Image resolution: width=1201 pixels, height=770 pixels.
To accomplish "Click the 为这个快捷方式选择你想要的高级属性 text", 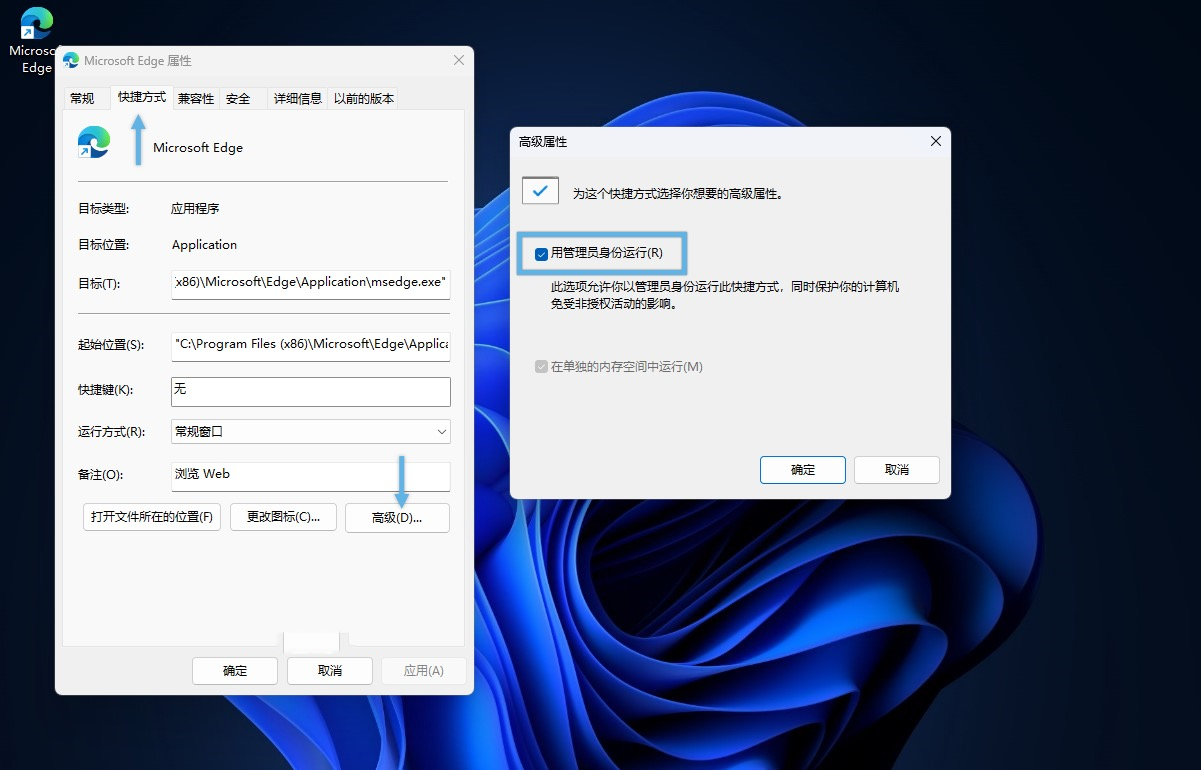I will tap(678, 194).
